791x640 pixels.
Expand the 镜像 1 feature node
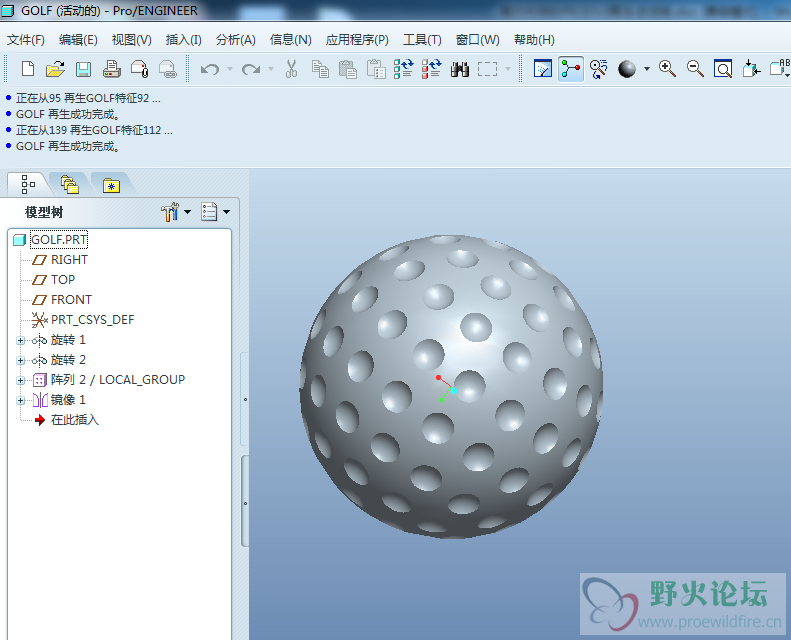point(20,400)
